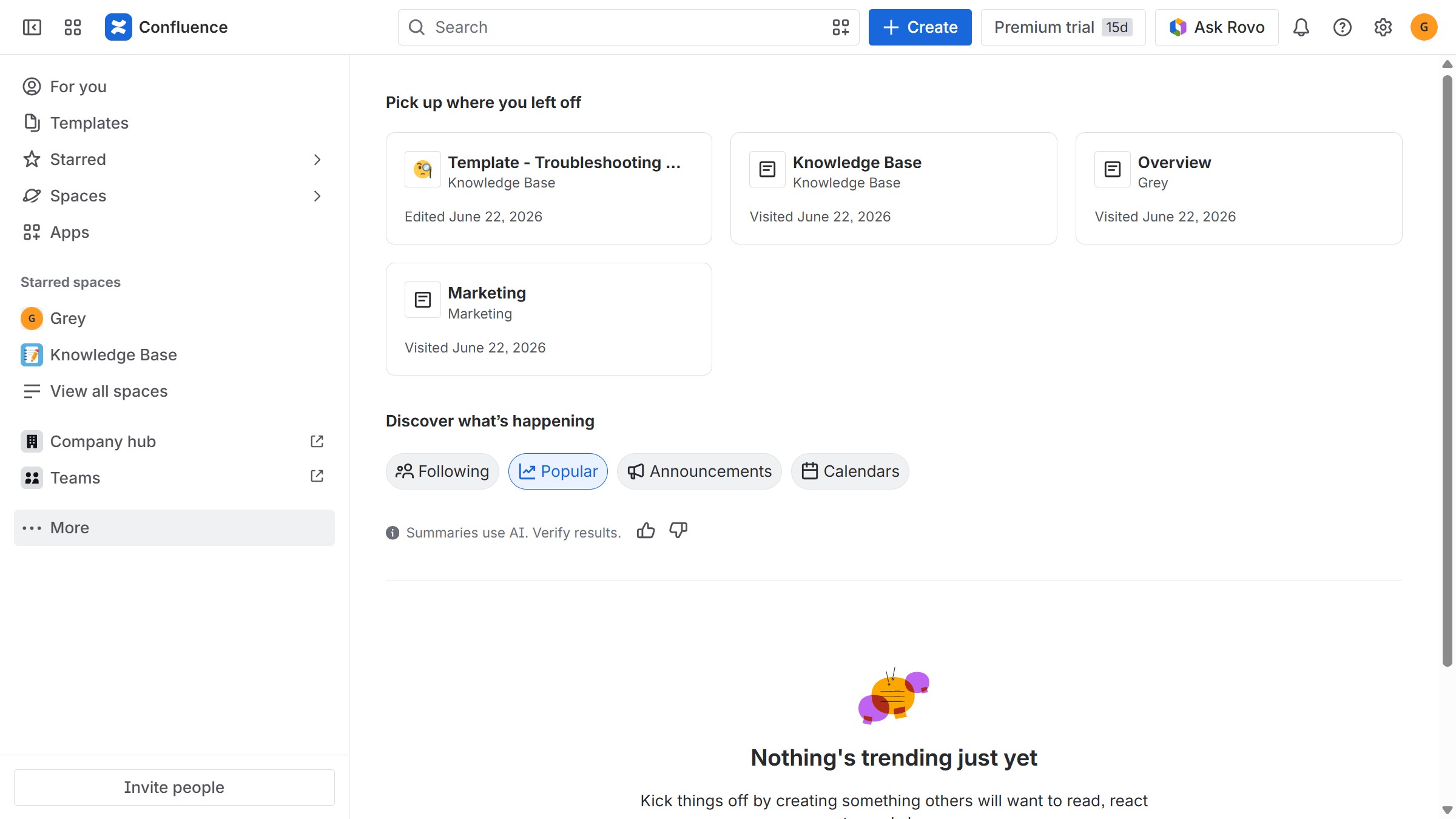The height and width of the screenshot is (819, 1456).
Task: Open Apps in the sidebar
Action: (174, 232)
